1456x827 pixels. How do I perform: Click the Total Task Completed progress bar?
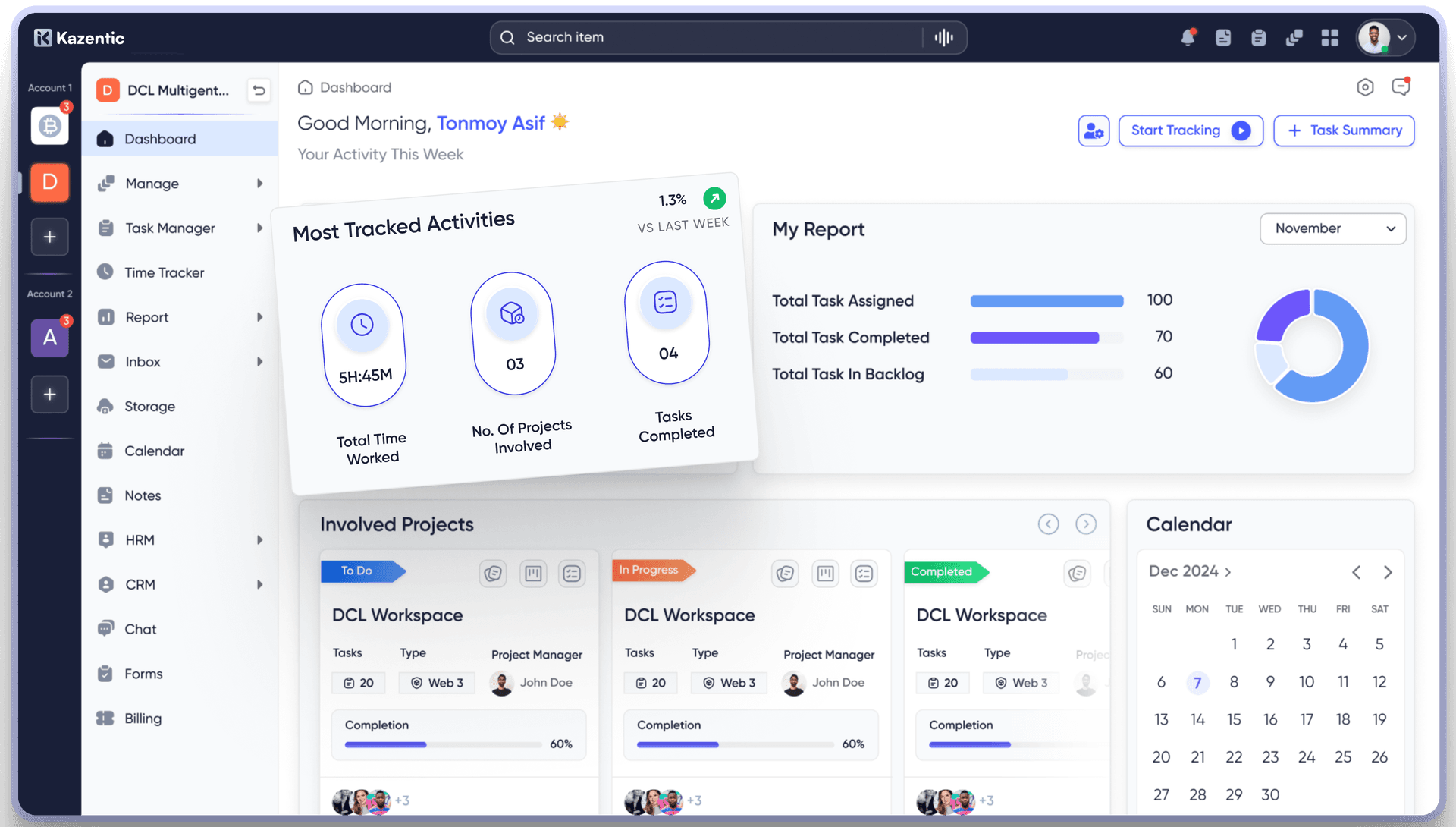1046,338
